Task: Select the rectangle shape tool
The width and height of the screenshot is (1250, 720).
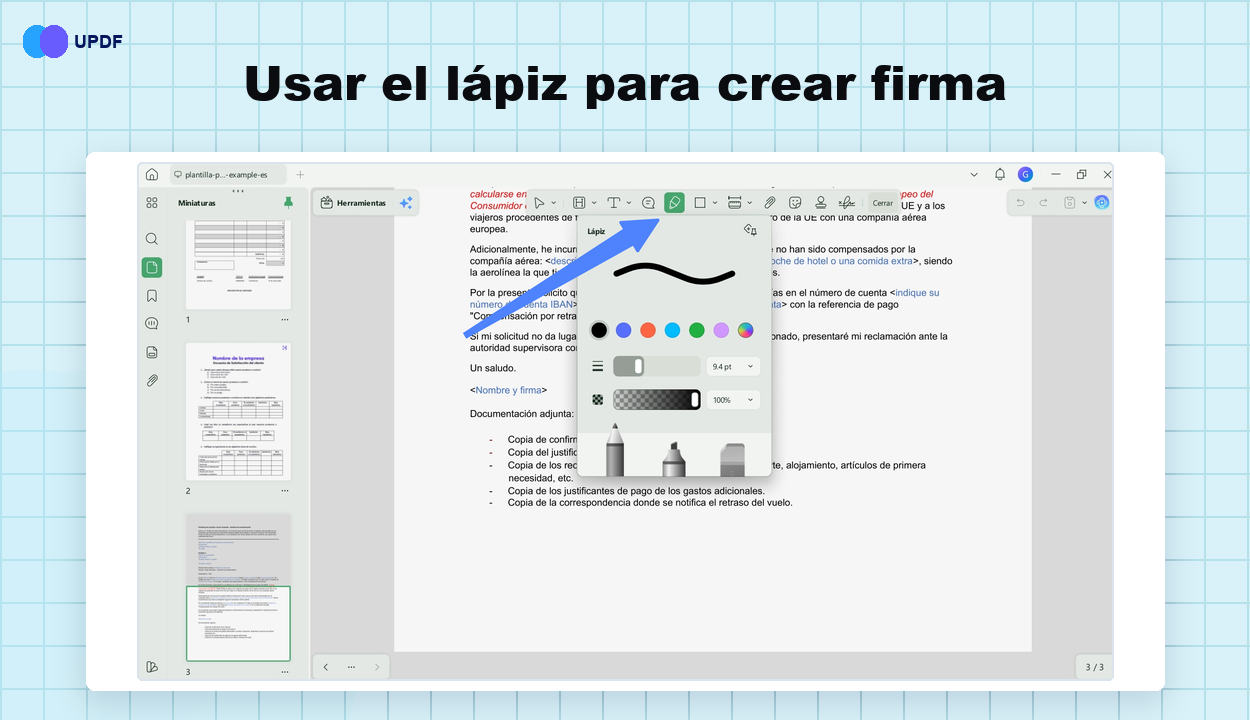Action: click(x=700, y=203)
